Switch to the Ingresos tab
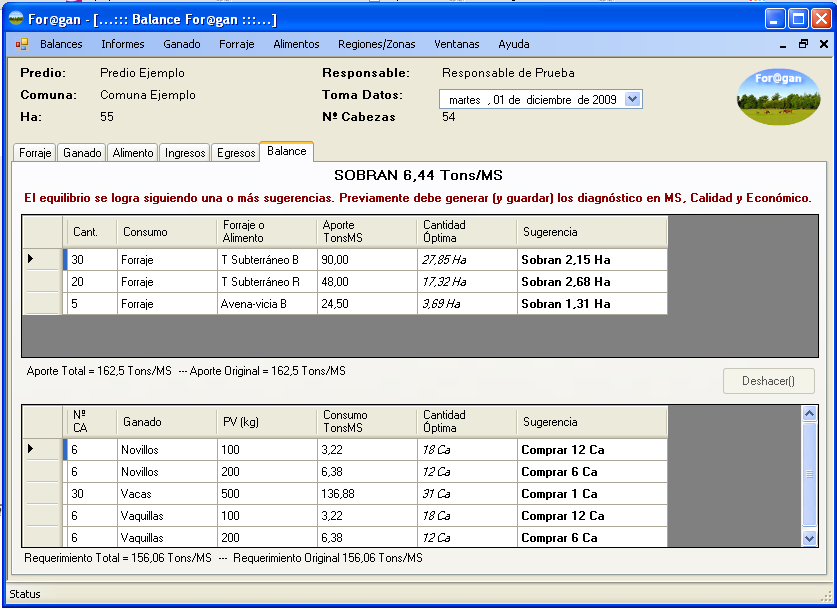This screenshot has width=837, height=610. 185,153
